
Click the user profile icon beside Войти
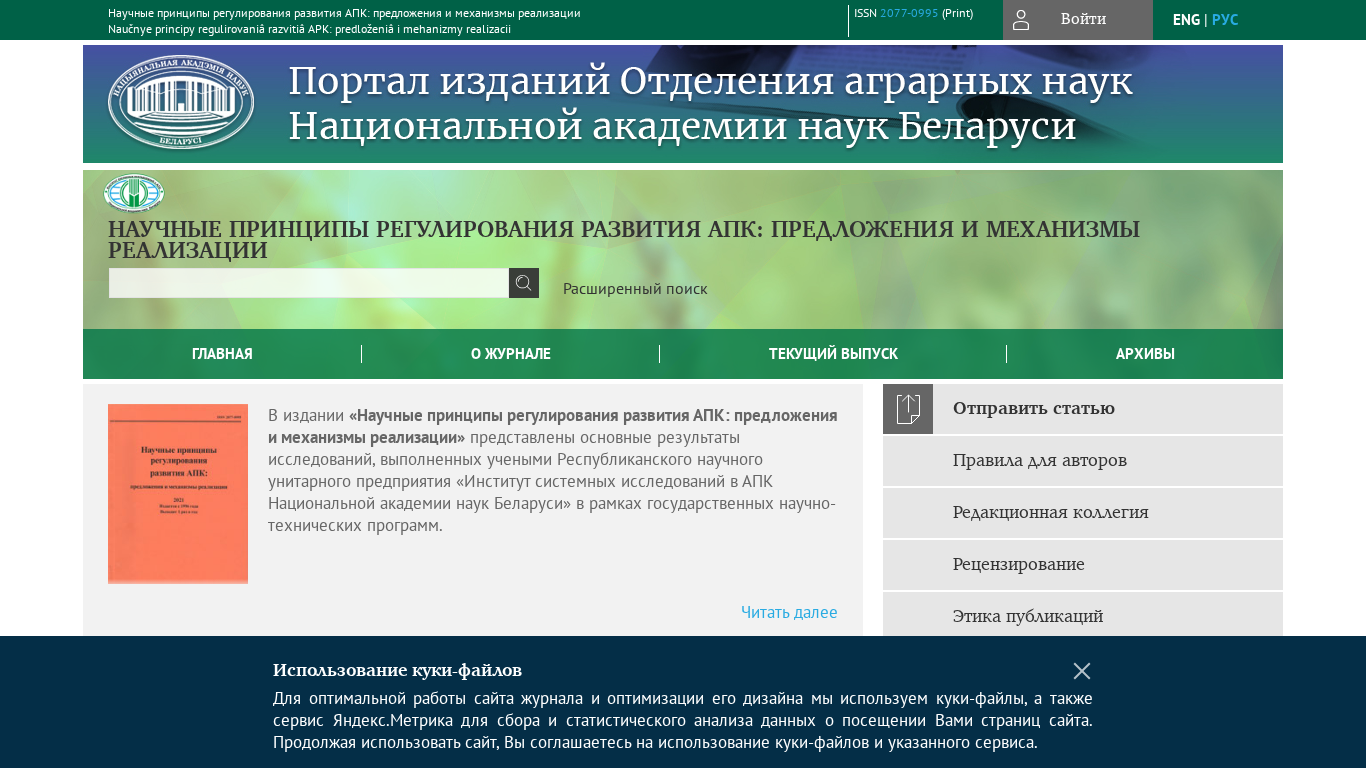[x=1021, y=20]
